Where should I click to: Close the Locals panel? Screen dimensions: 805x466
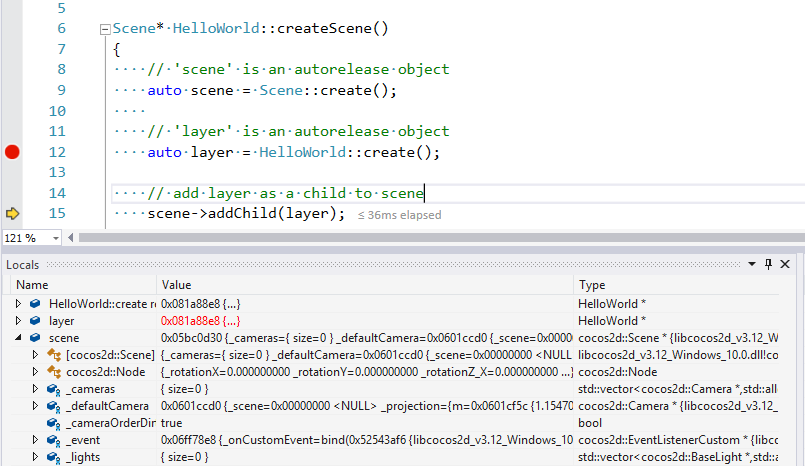pyautogui.click(x=787, y=264)
